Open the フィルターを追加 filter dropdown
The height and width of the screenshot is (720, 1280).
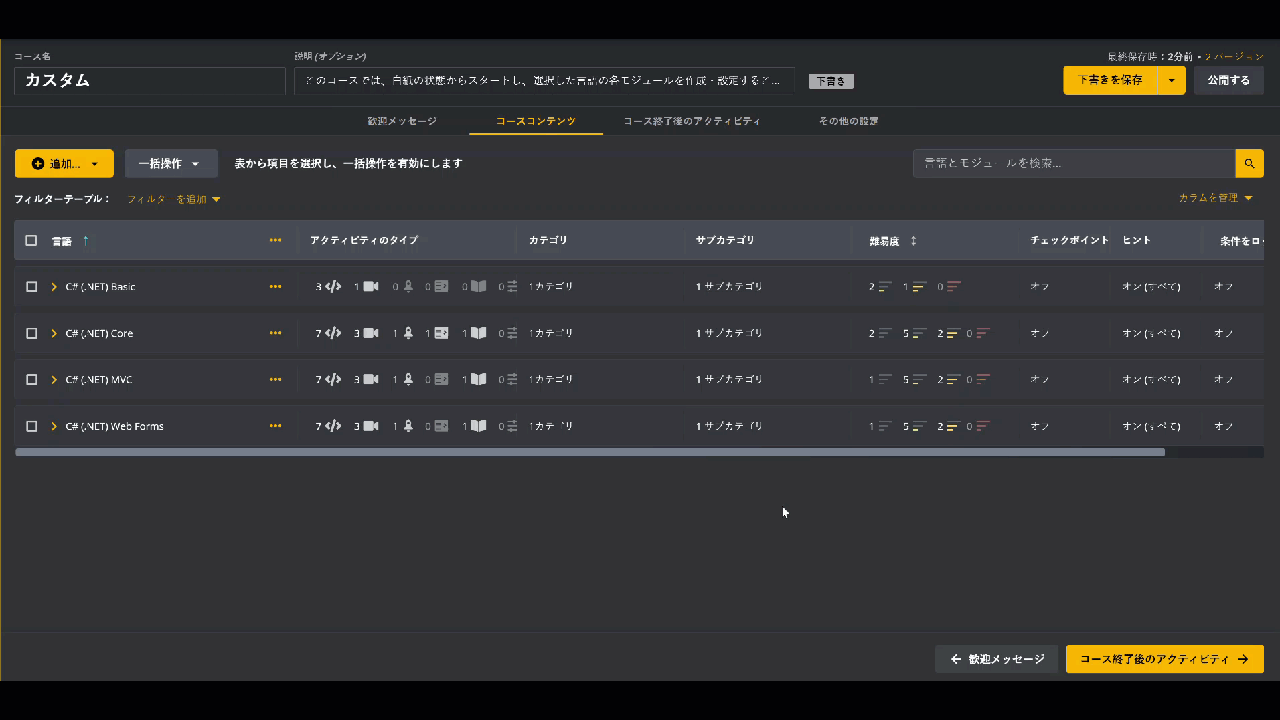[174, 199]
